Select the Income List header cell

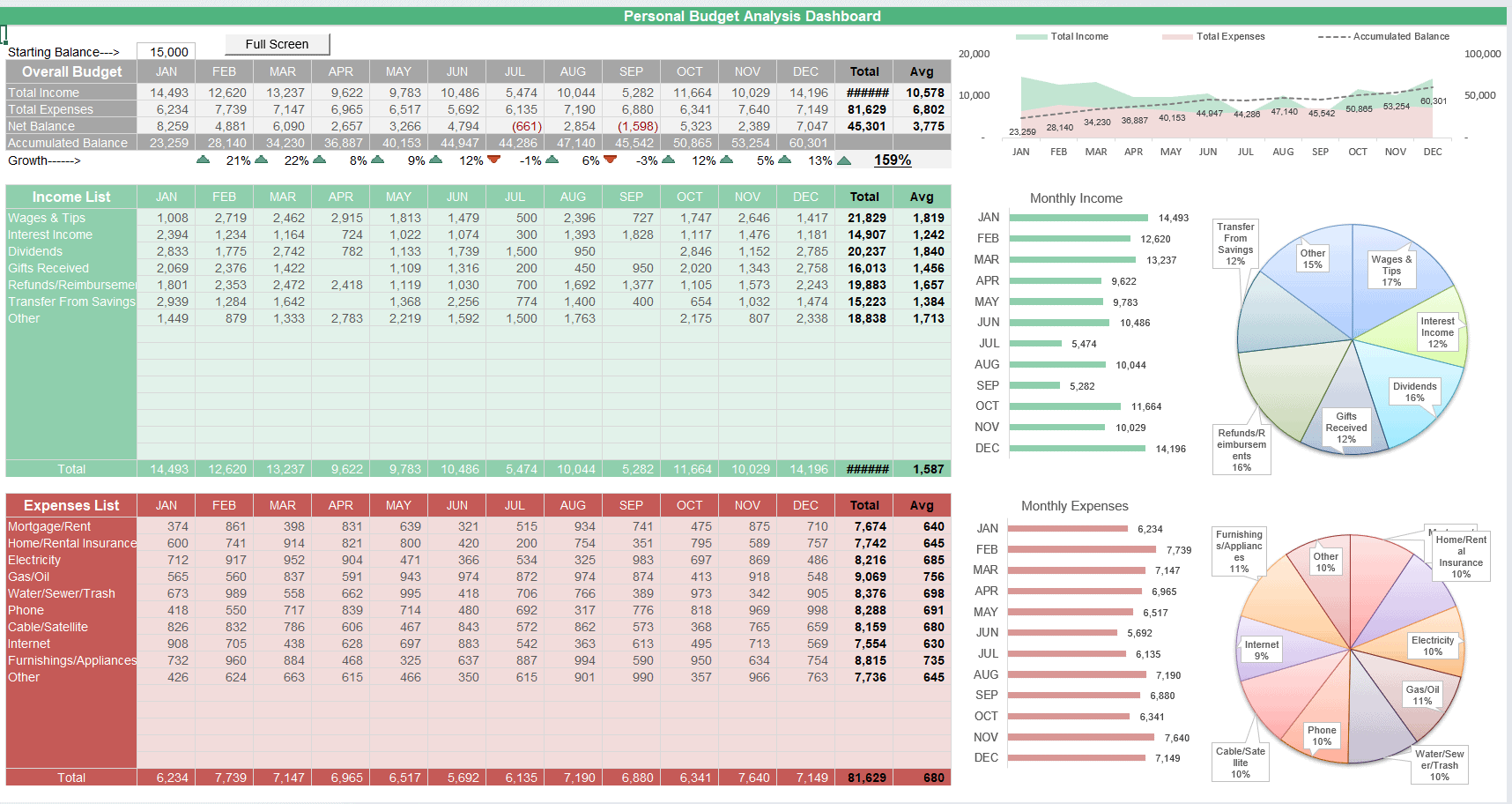71,197
